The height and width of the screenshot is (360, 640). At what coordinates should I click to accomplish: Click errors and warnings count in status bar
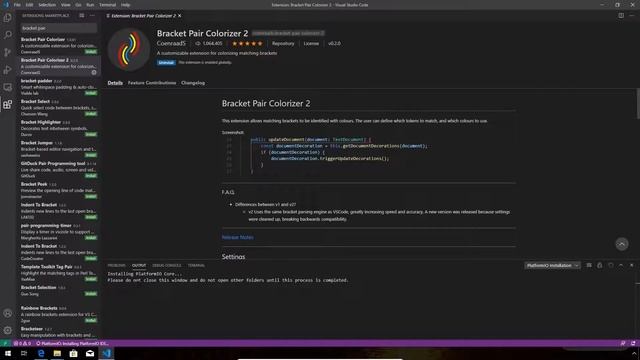click(x=22, y=343)
